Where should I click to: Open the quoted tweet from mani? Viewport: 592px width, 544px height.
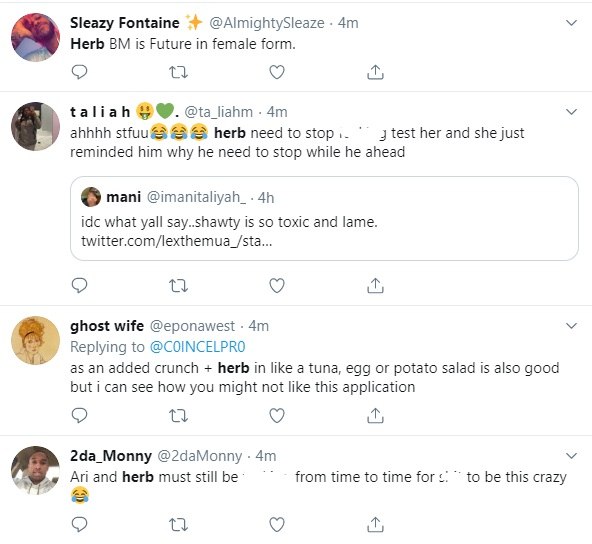click(324, 219)
